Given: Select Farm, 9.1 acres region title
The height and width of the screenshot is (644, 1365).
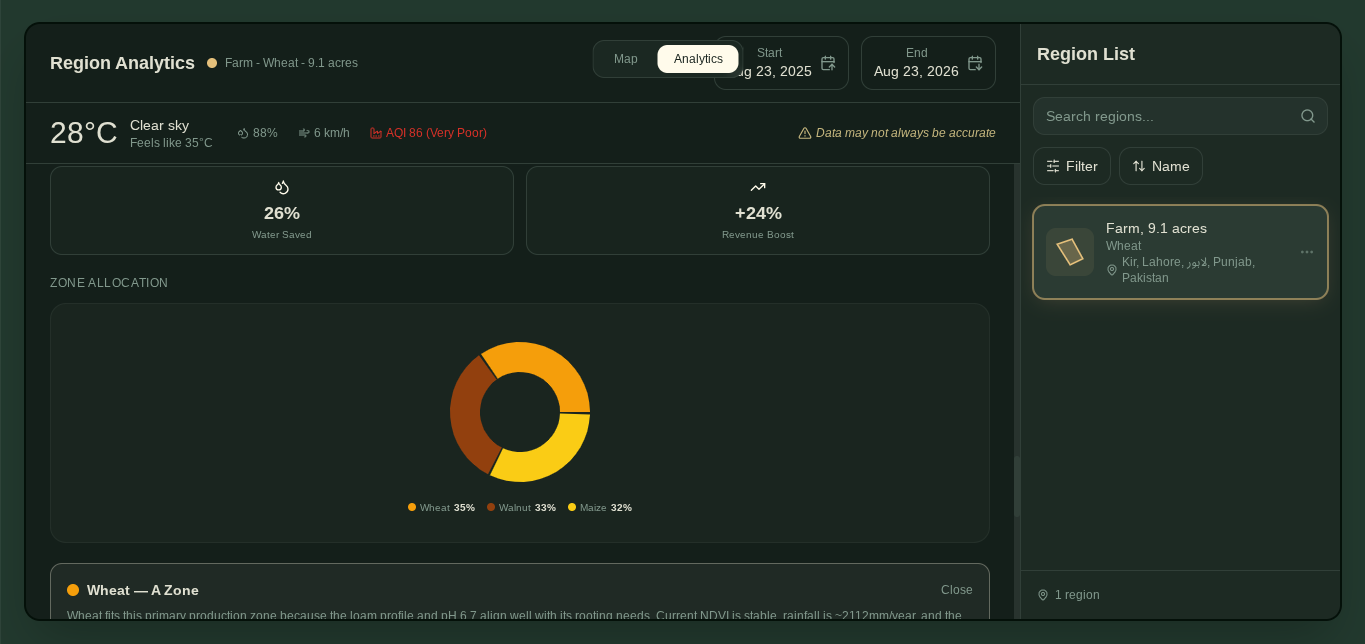Looking at the screenshot, I should coord(1156,228).
